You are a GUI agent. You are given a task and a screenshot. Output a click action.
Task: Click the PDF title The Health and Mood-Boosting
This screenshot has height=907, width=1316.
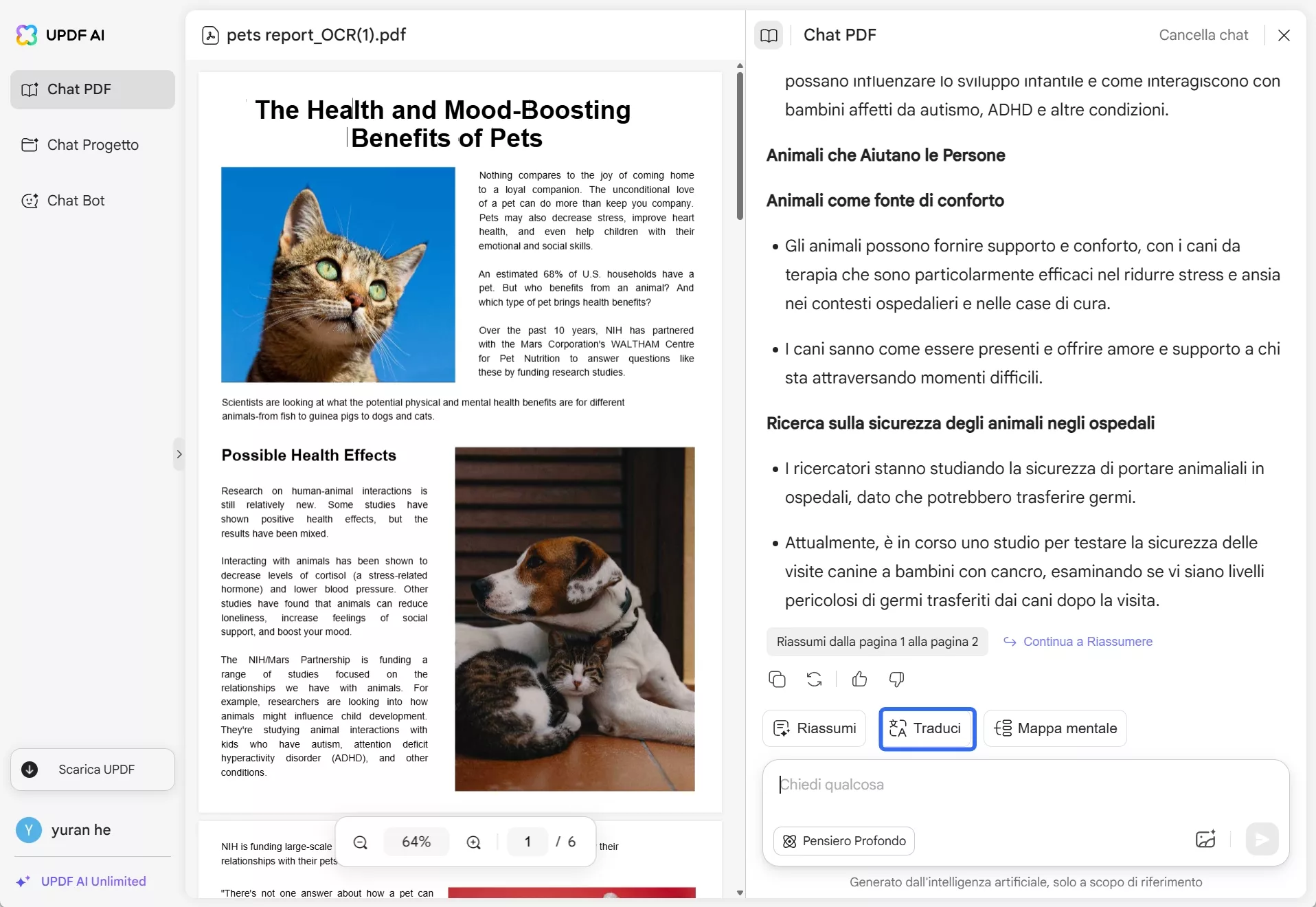pyautogui.click(x=443, y=110)
